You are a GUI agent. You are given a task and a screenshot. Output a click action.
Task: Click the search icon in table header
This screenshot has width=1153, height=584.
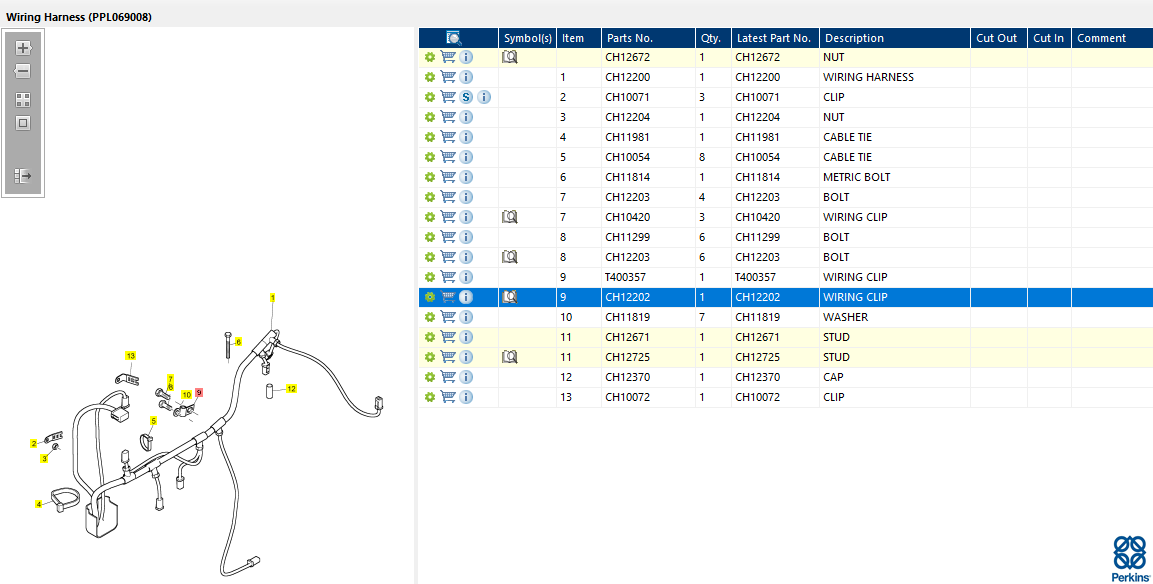pyautogui.click(x=453, y=38)
